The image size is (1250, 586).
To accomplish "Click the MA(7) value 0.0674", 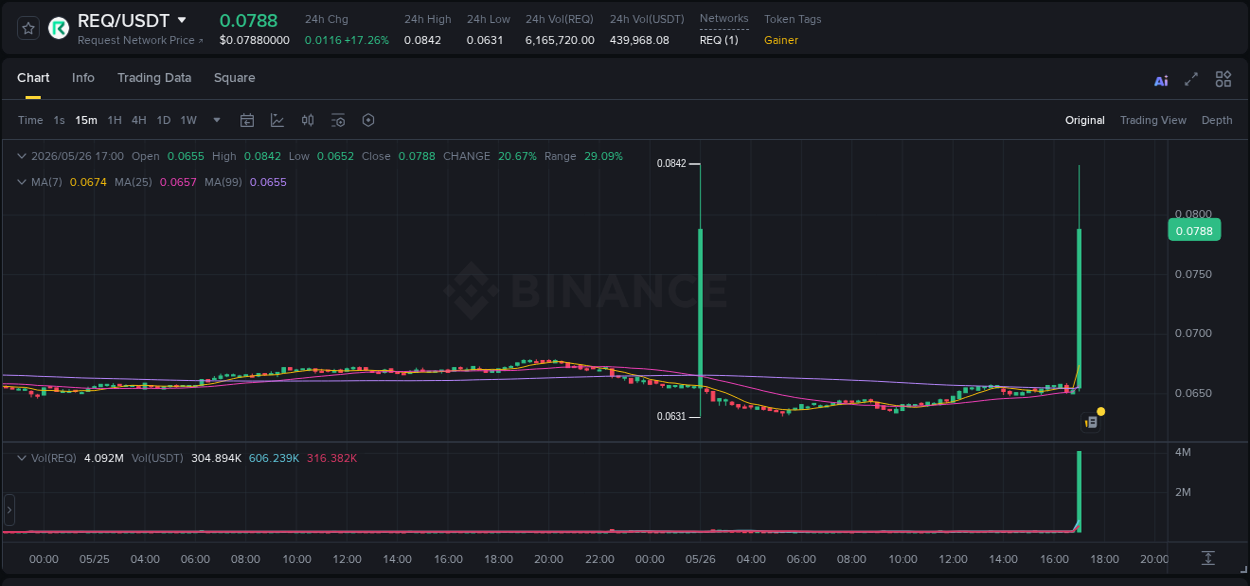I will coord(88,182).
